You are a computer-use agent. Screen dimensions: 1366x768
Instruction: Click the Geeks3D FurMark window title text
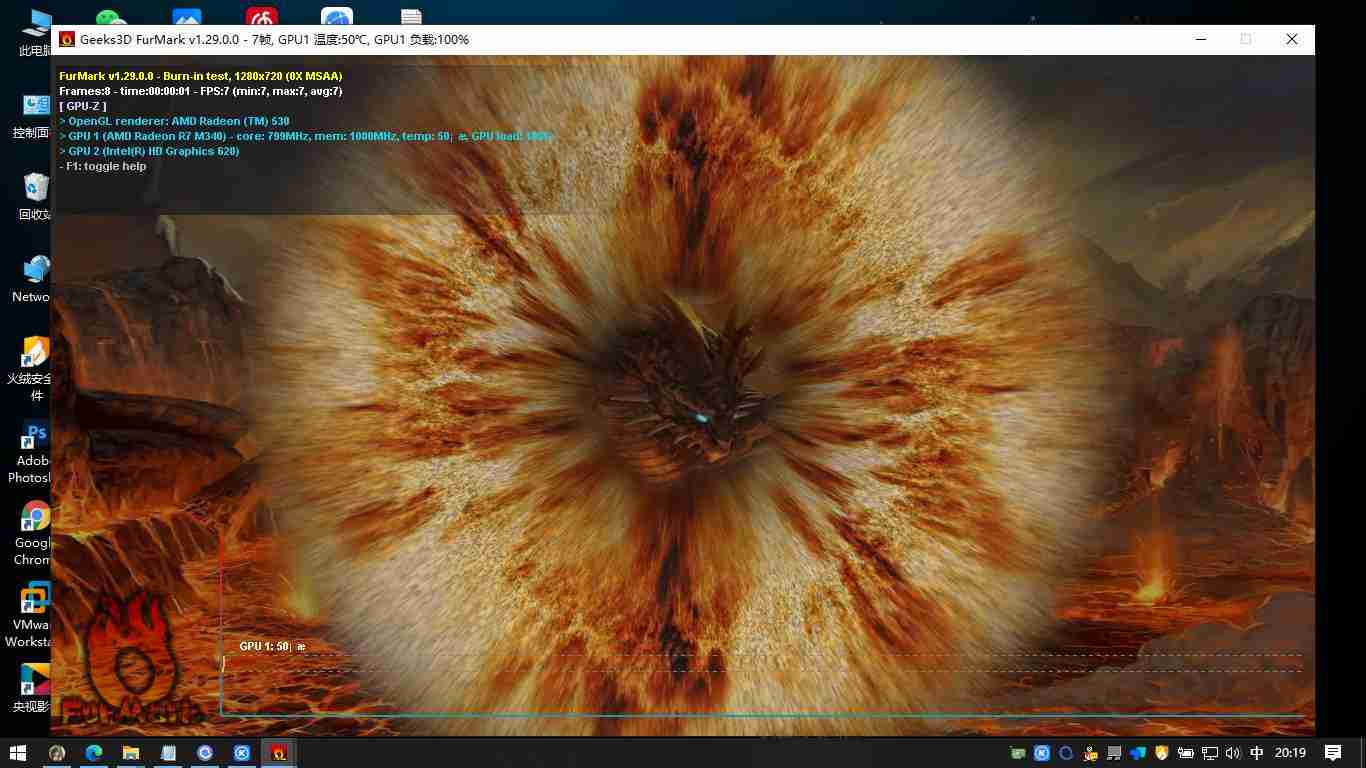[x=274, y=39]
